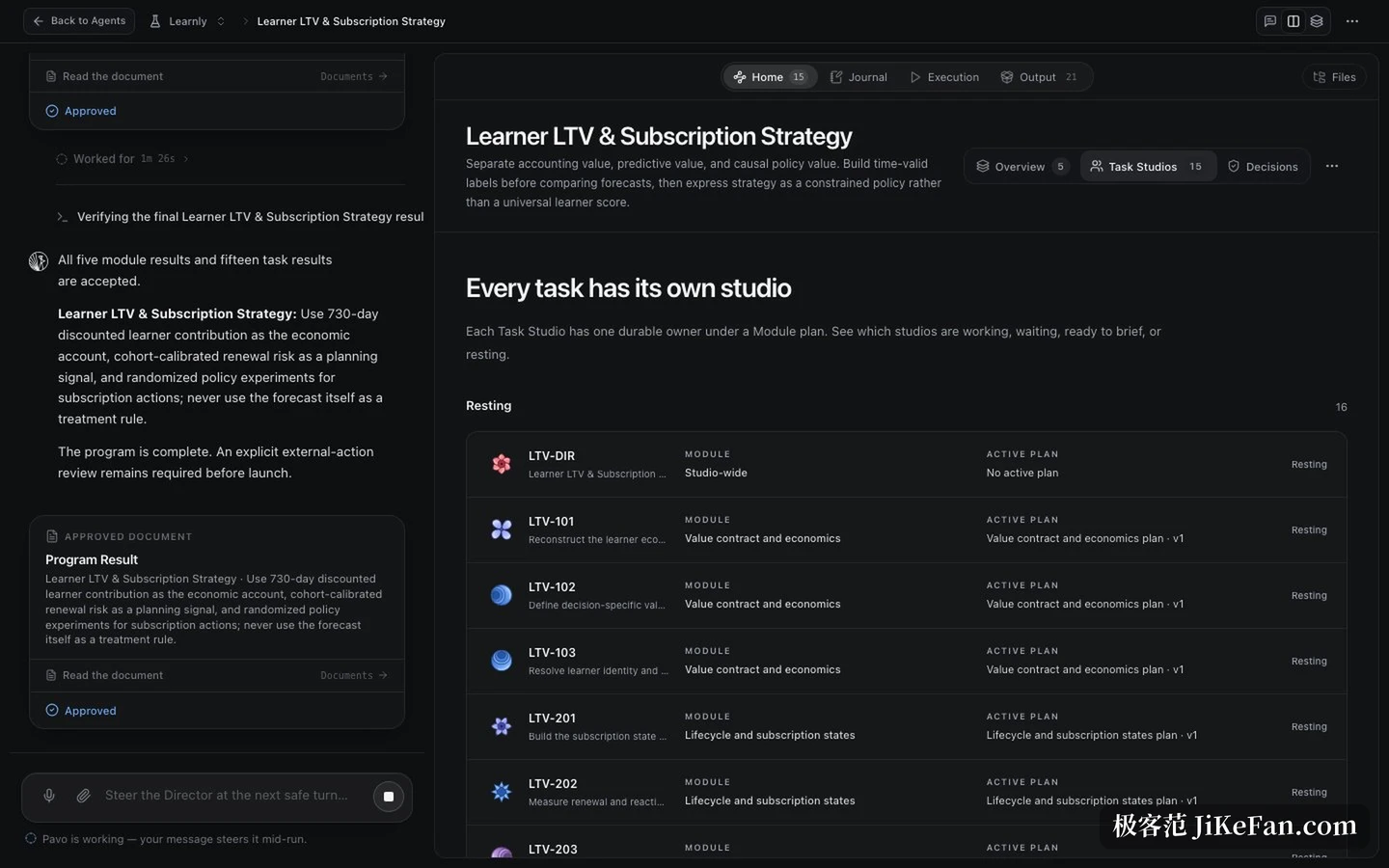Screen dimensions: 1389x868
Task: Click the LTV-101 studio avatar icon
Action: pos(502,529)
